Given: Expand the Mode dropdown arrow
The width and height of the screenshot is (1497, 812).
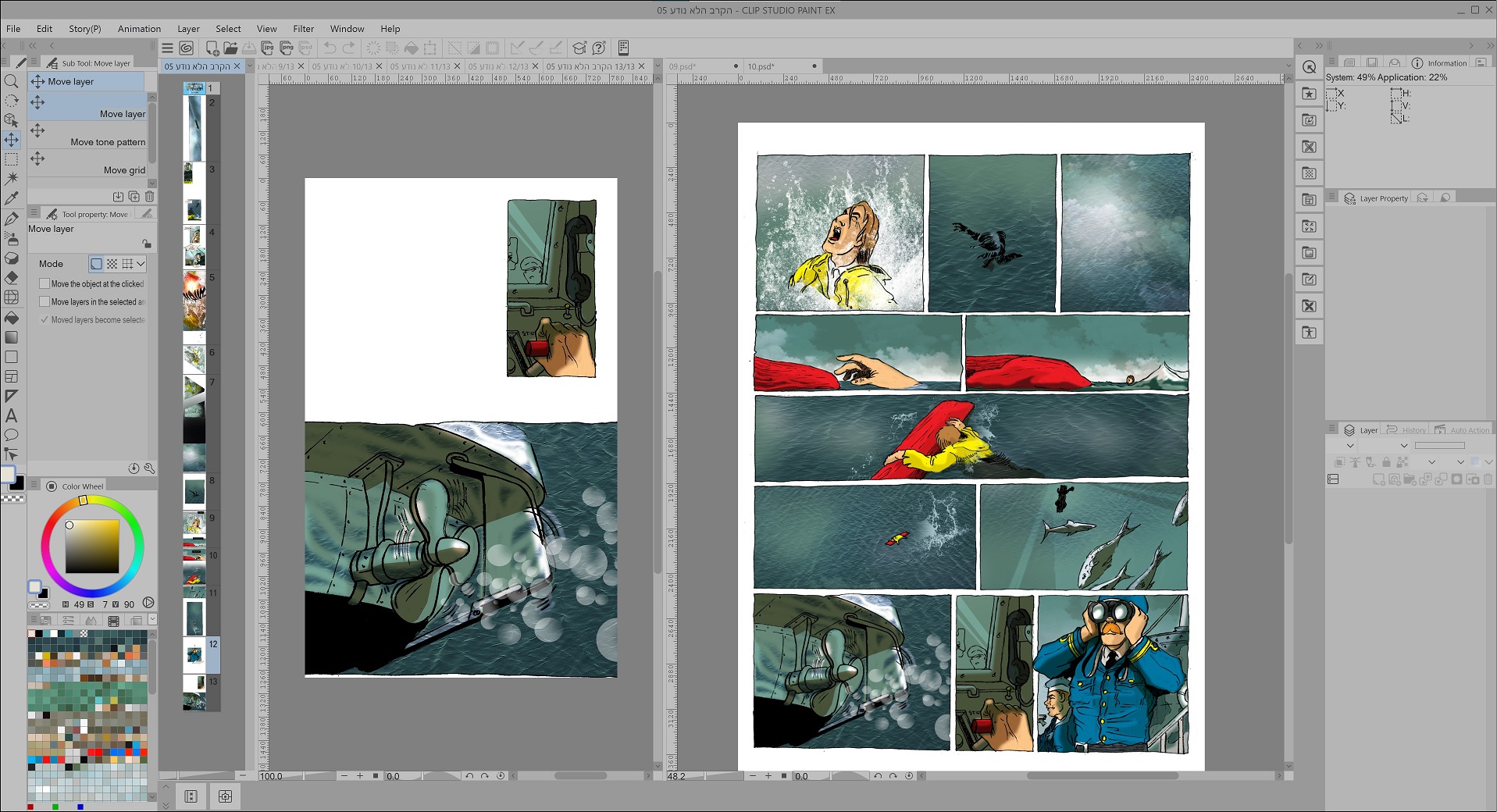Looking at the screenshot, I should pos(141,264).
